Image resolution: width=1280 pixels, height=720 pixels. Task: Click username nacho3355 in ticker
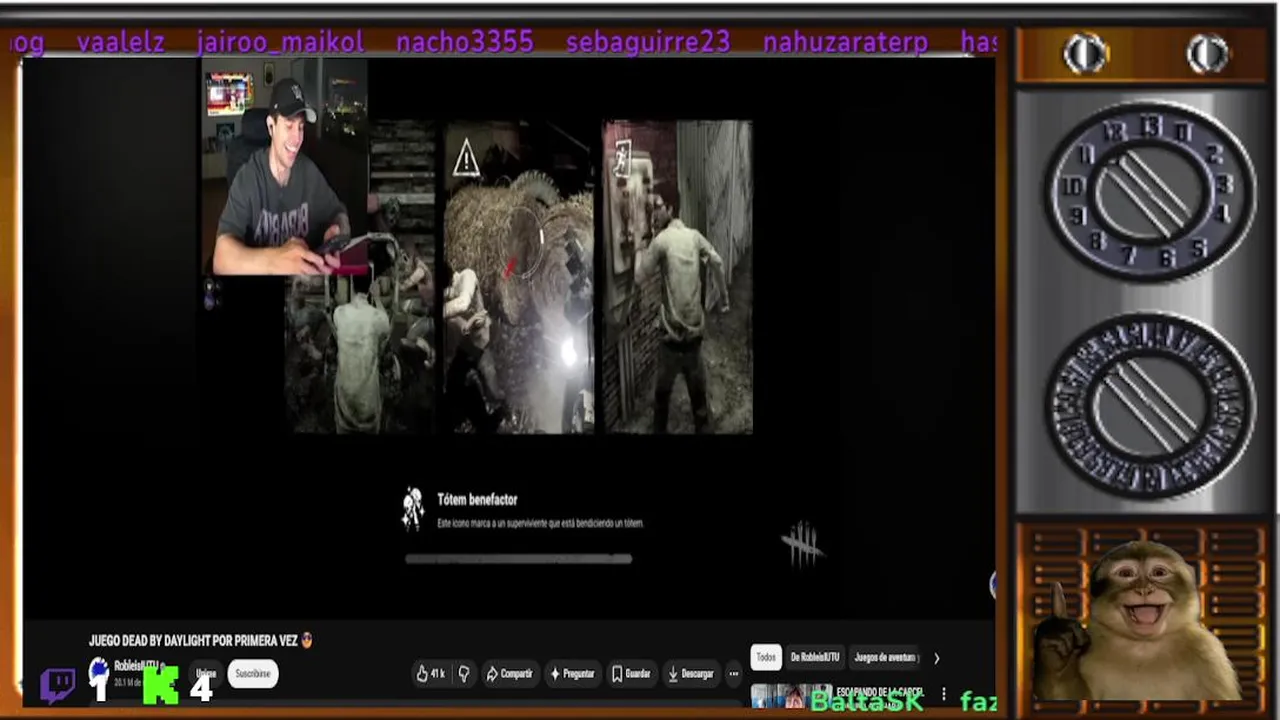click(464, 42)
